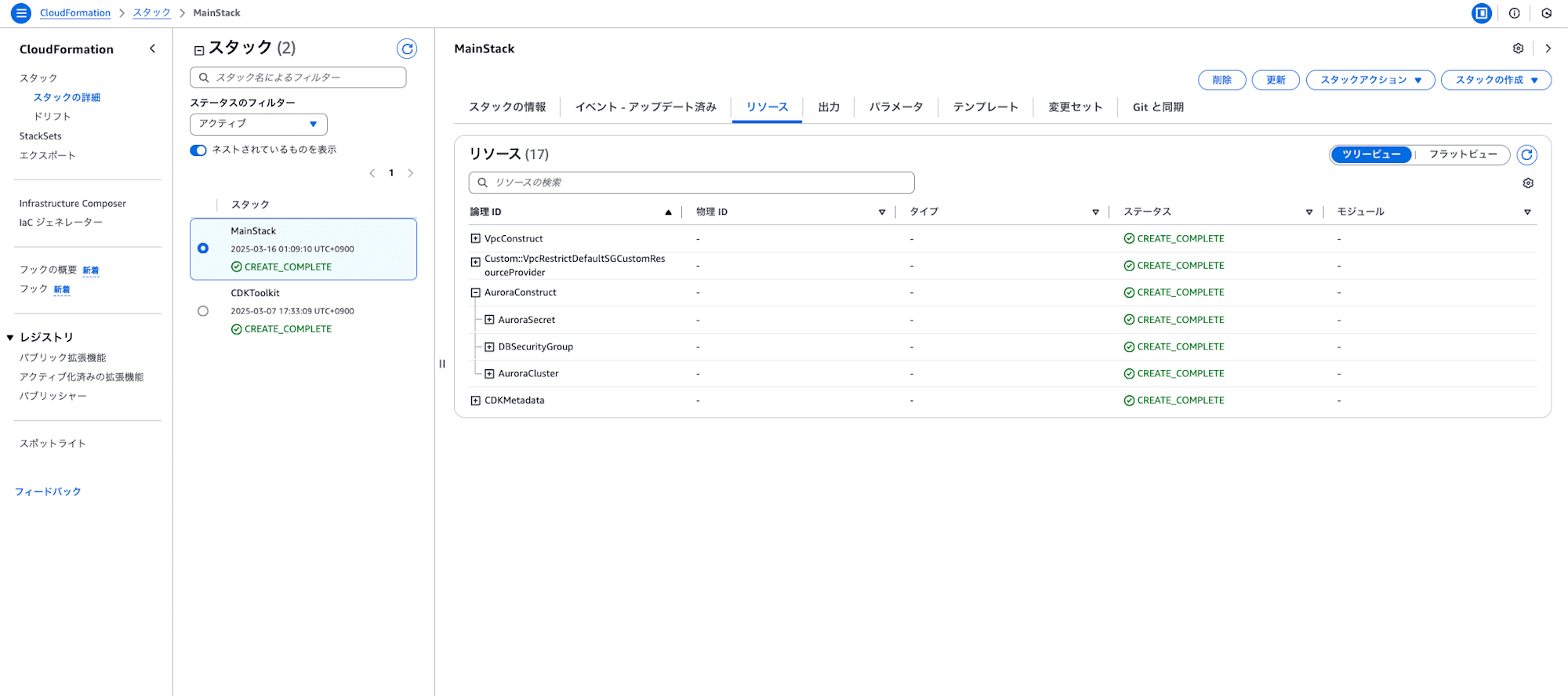
Task: Open the イベント - アップデート済み tab
Action: [x=645, y=107]
